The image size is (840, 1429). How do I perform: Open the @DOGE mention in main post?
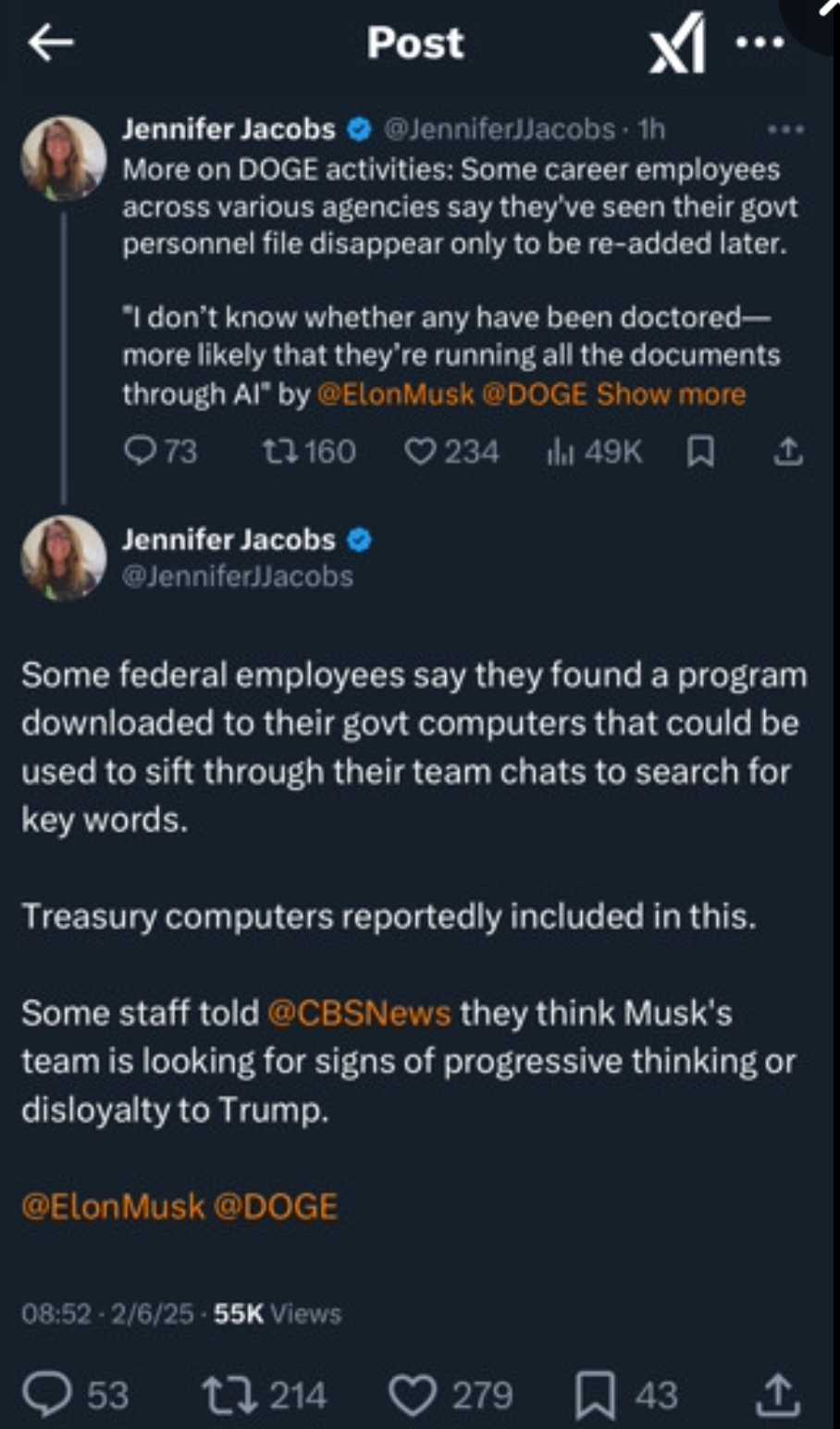click(x=276, y=1207)
